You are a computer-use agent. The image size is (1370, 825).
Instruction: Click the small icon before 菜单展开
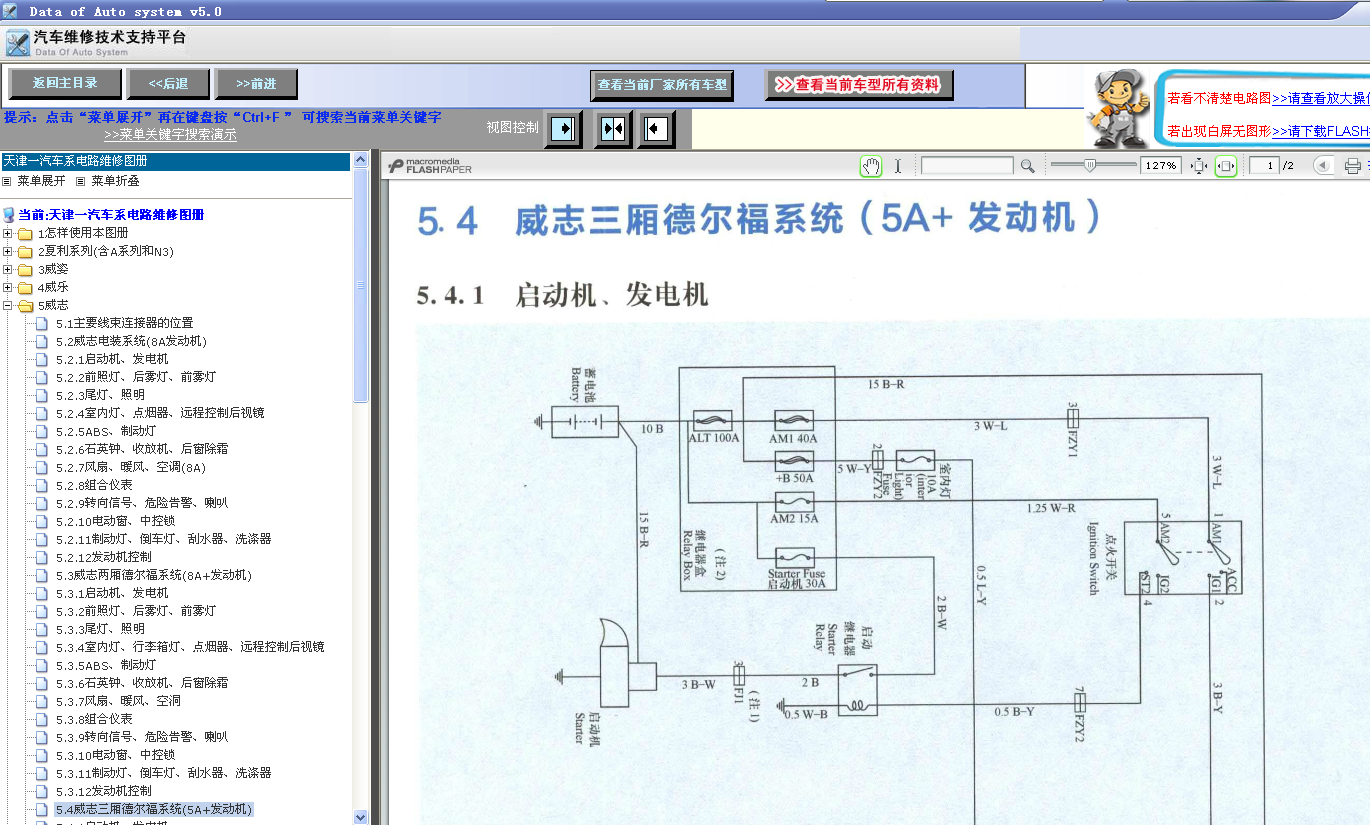7,181
